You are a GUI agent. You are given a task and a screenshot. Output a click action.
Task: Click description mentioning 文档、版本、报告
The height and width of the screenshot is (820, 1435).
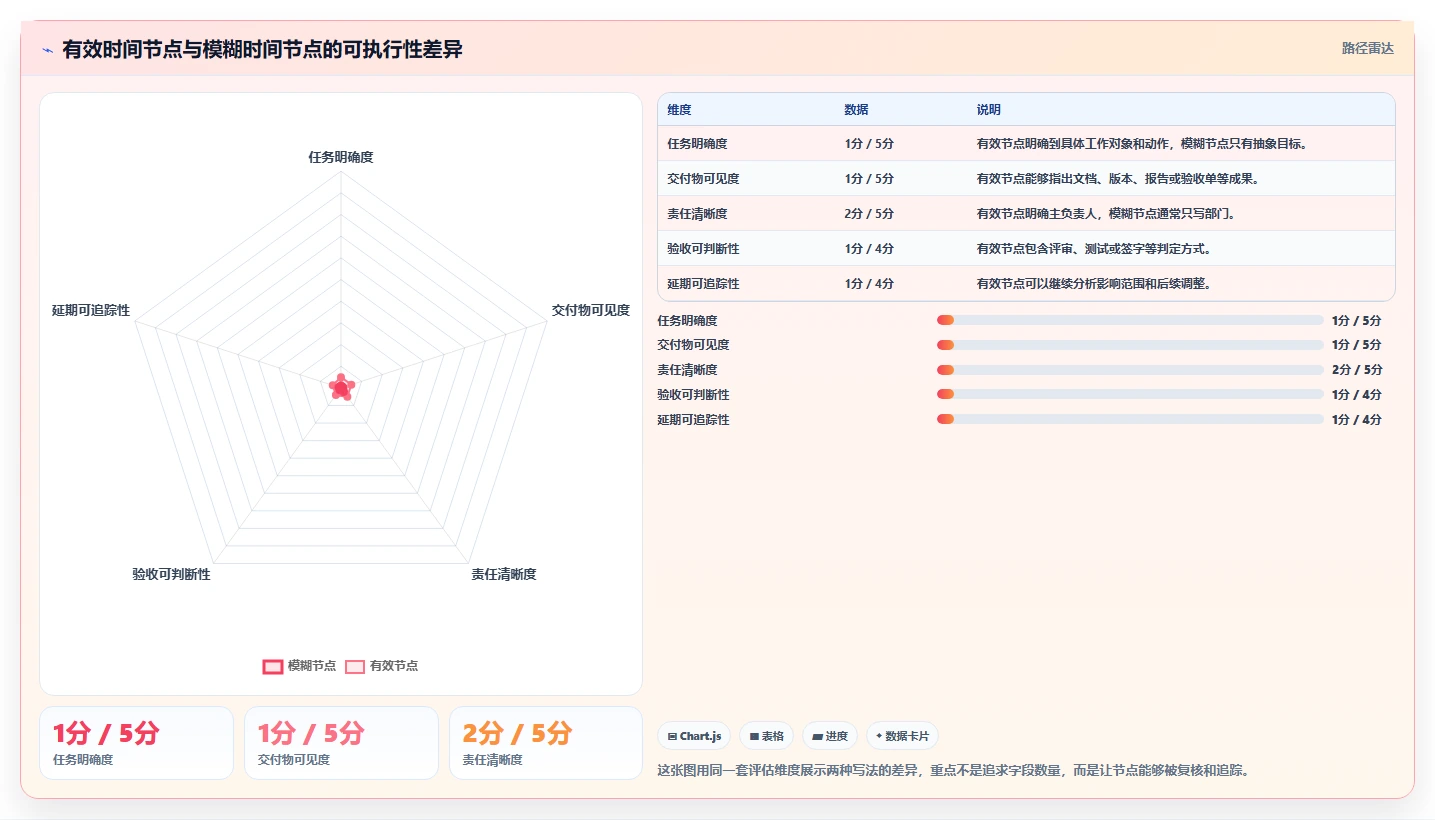1117,179
